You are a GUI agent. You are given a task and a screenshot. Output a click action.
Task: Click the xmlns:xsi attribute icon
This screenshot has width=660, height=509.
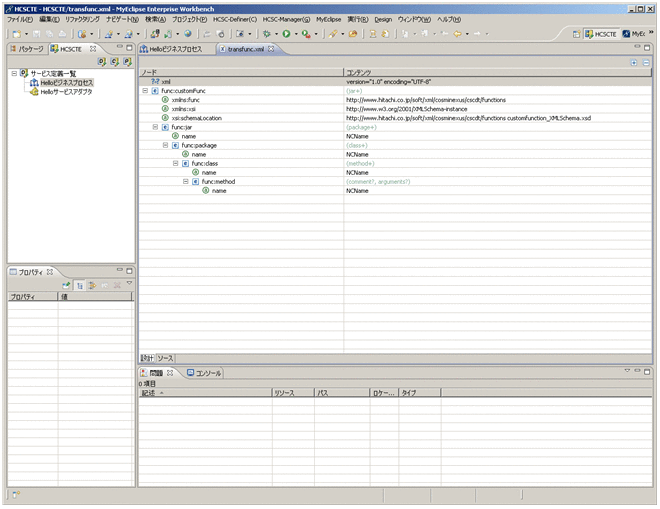pyautogui.click(x=165, y=109)
